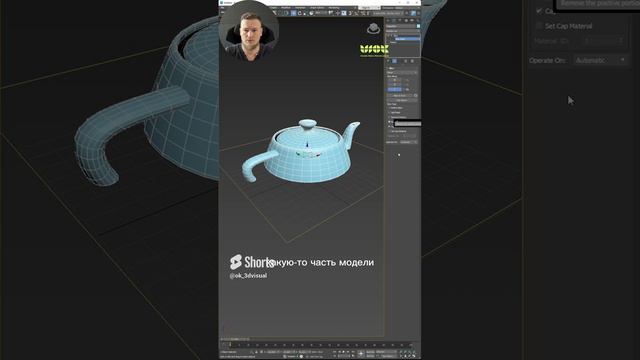Viewport: 640px width, 360px height.
Task: Toggle the Set Cap Material checkbox in command panel
Action: coord(389,131)
